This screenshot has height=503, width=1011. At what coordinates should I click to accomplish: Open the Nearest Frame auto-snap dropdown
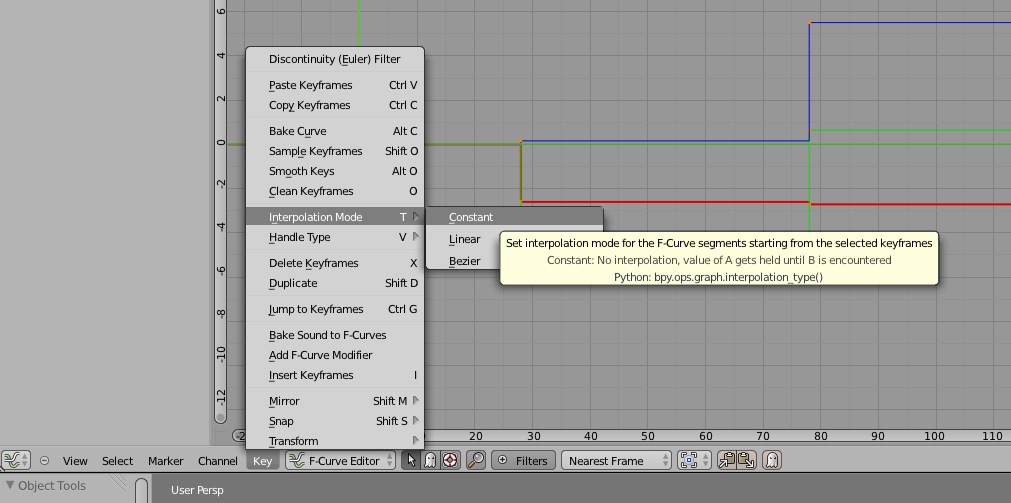(616, 460)
